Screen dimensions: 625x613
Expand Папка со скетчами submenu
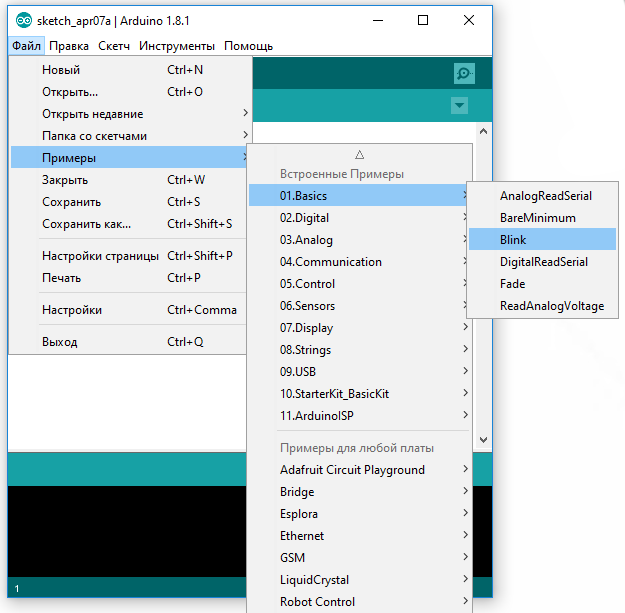click(x=128, y=136)
